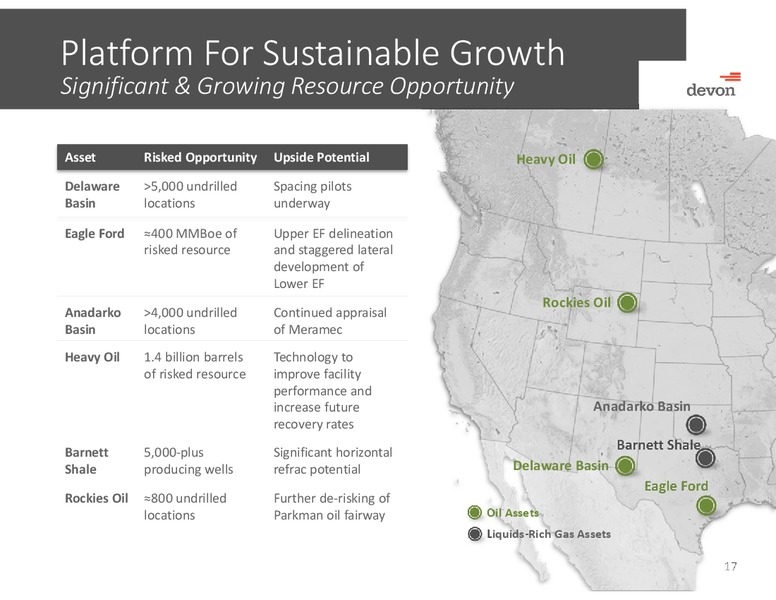Click the 'Technology to improve facility performance' cell
The width and height of the screenshot is (776, 600).
(323, 391)
